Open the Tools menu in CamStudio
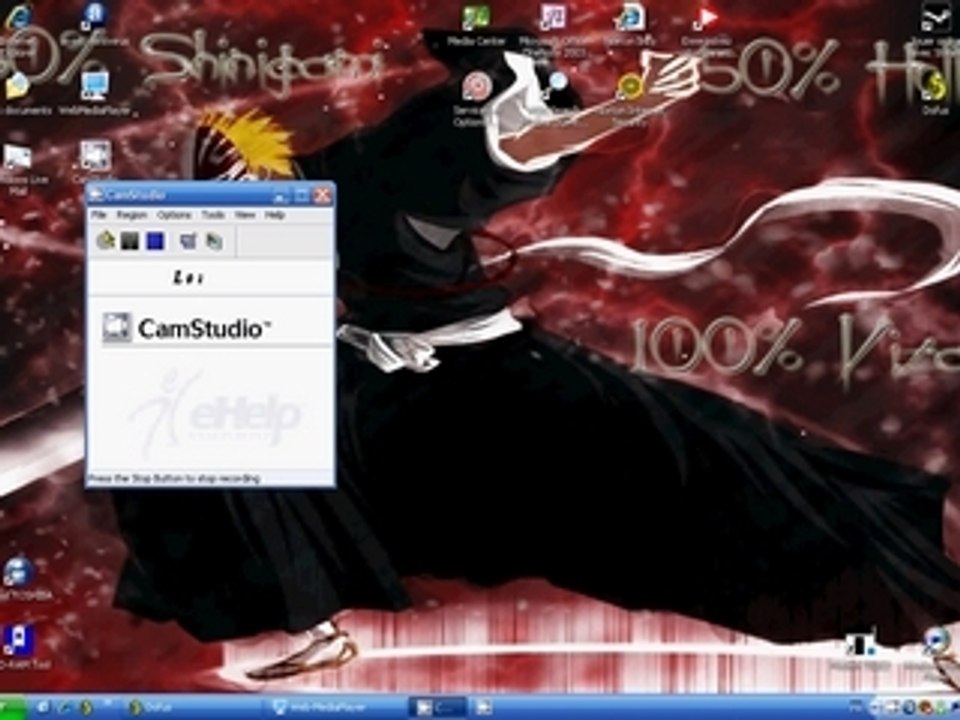The width and height of the screenshot is (960, 720). point(213,215)
